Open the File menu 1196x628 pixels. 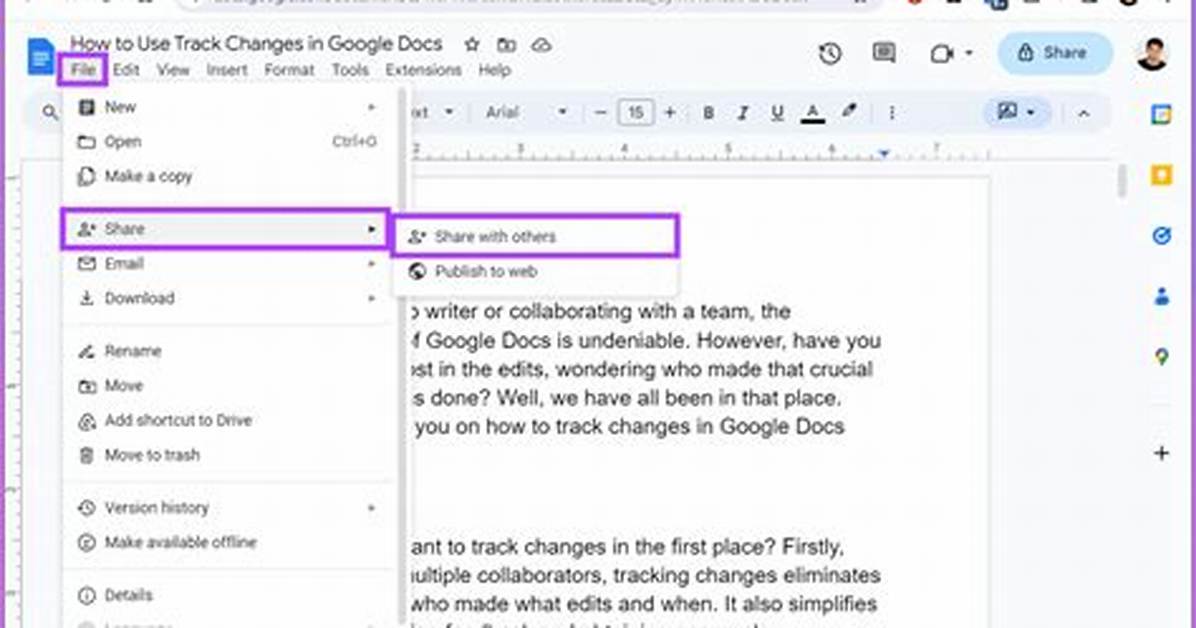(x=83, y=70)
